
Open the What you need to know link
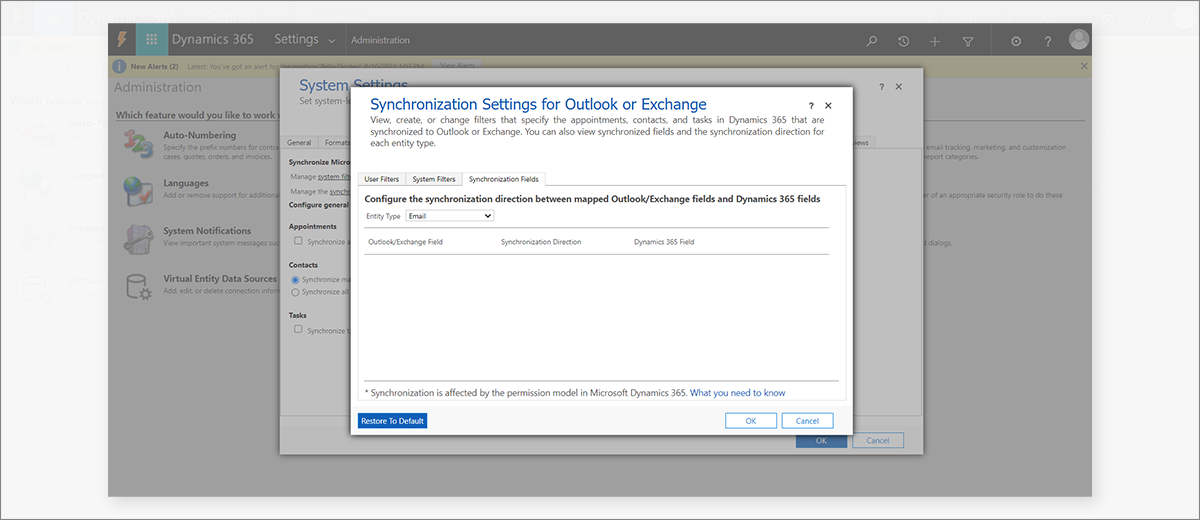tap(738, 393)
